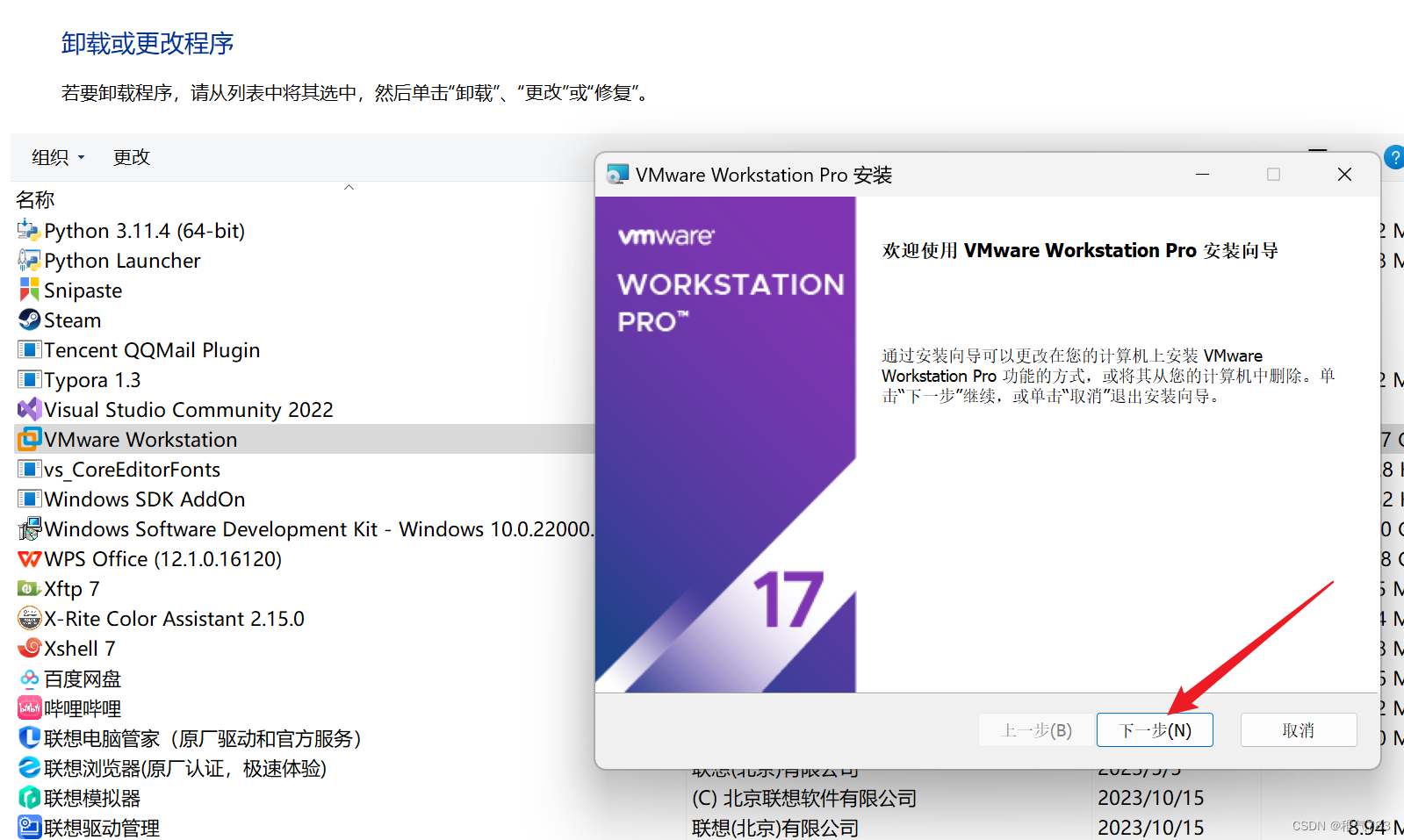Click 下一步(N) in the VMware installer
1404x840 pixels.
pos(1155,730)
